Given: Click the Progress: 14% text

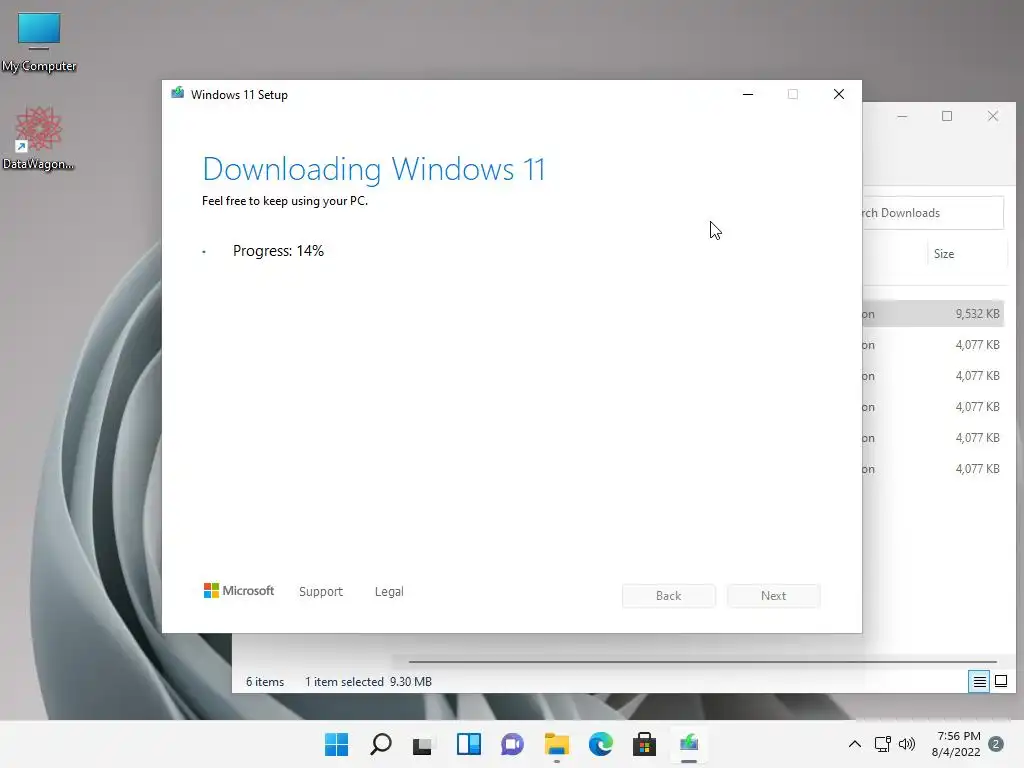Looking at the screenshot, I should point(278,251).
